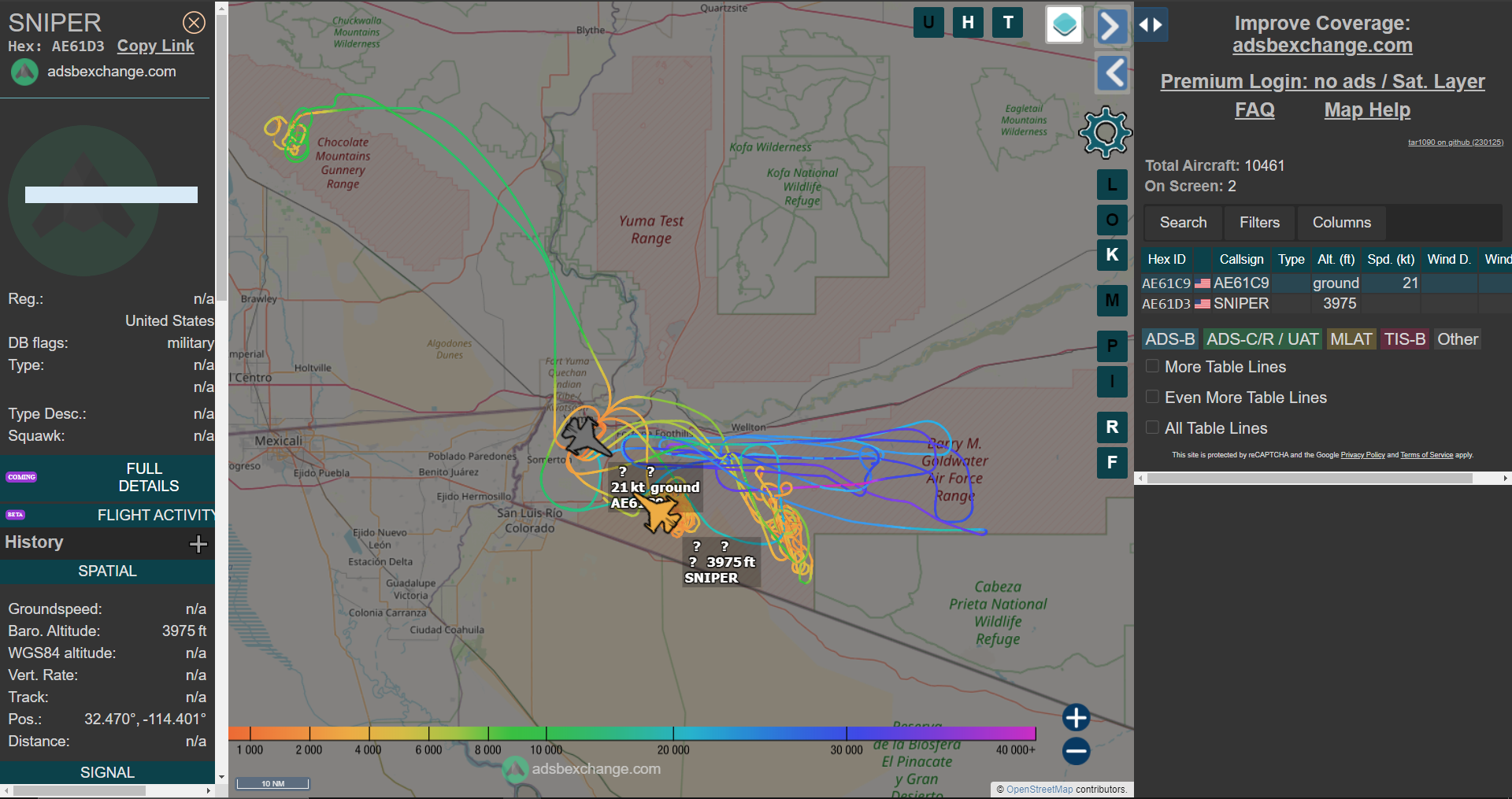Sort table by Type column
The width and height of the screenshot is (1512, 799).
point(1291,259)
